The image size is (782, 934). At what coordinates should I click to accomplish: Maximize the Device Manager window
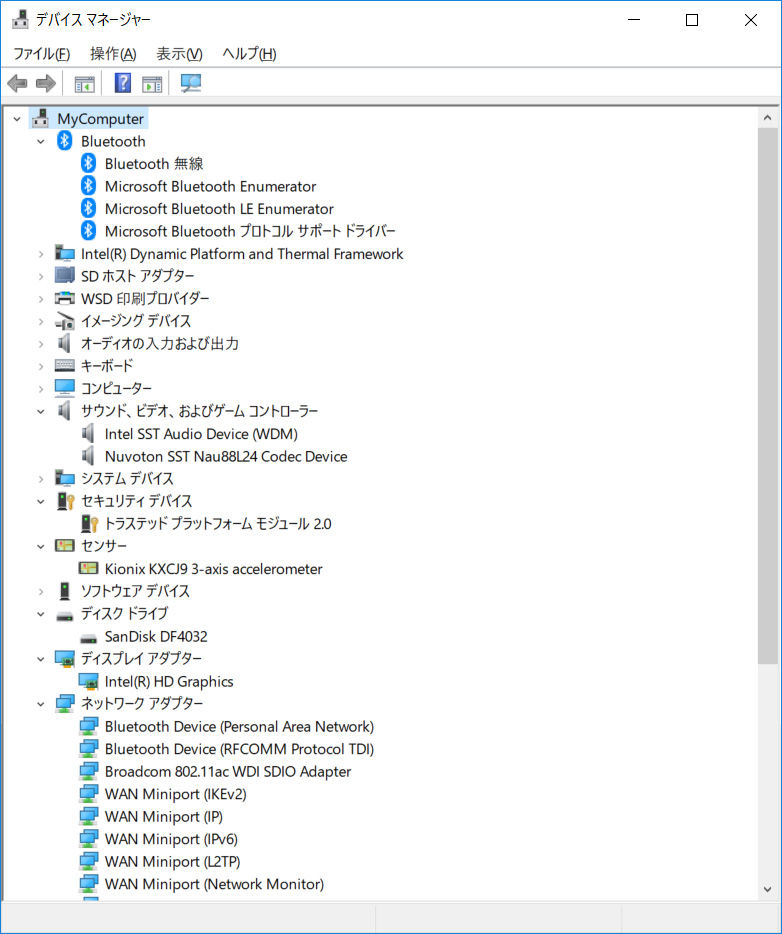click(692, 20)
